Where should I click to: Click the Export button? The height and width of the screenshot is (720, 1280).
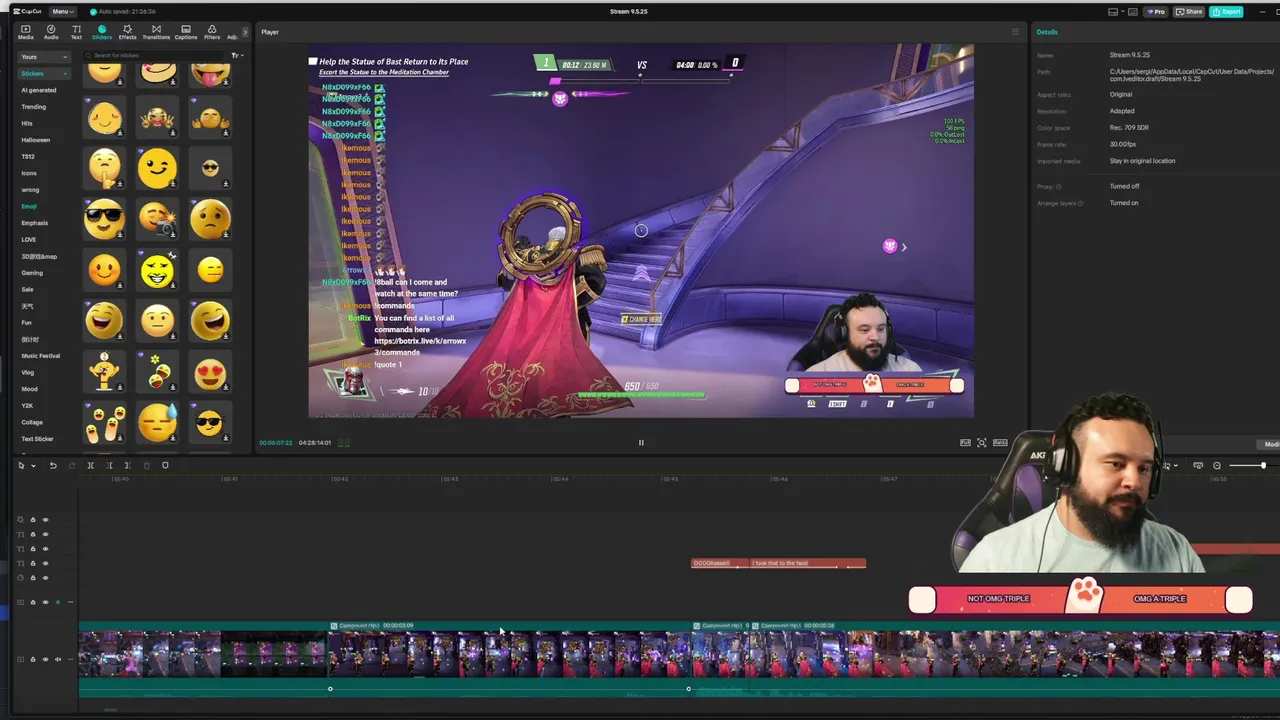coord(1226,11)
